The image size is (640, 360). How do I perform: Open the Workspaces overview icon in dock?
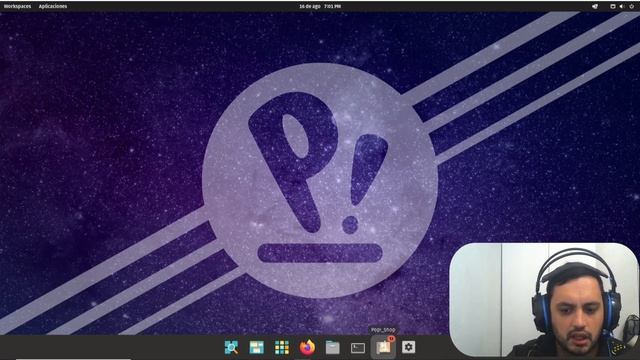256,347
